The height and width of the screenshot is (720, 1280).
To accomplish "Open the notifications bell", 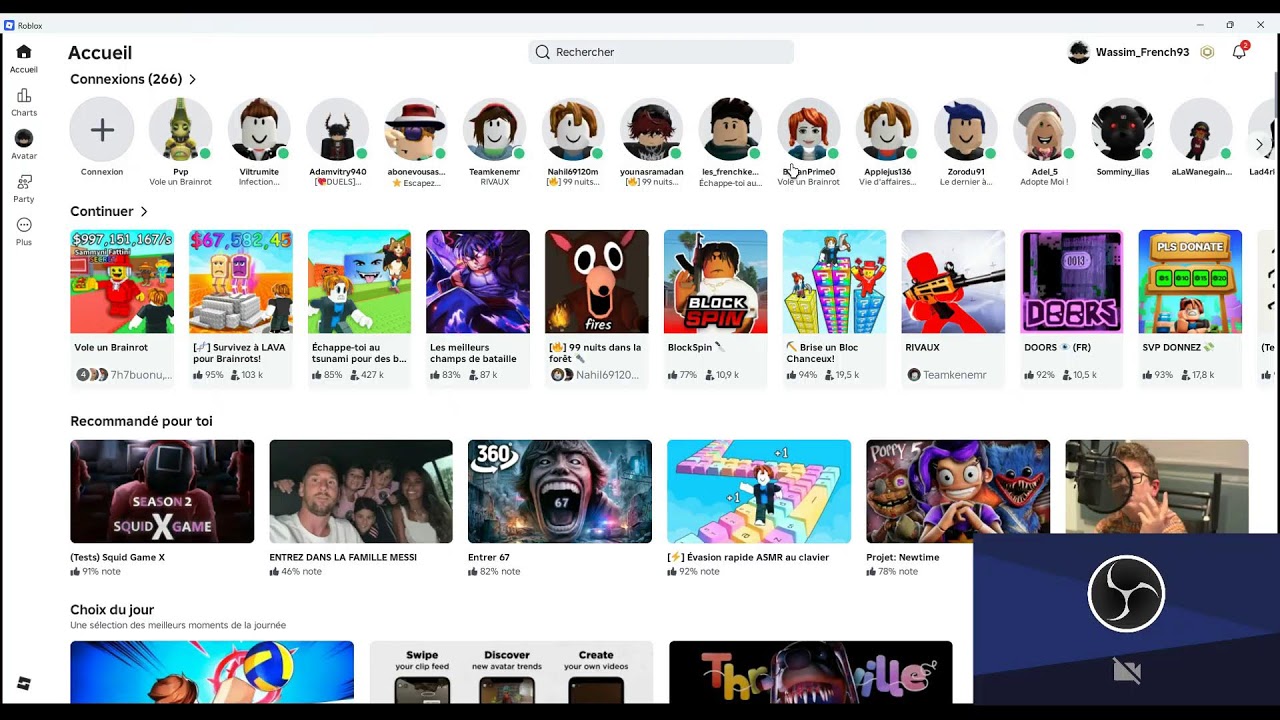I will click(x=1239, y=52).
